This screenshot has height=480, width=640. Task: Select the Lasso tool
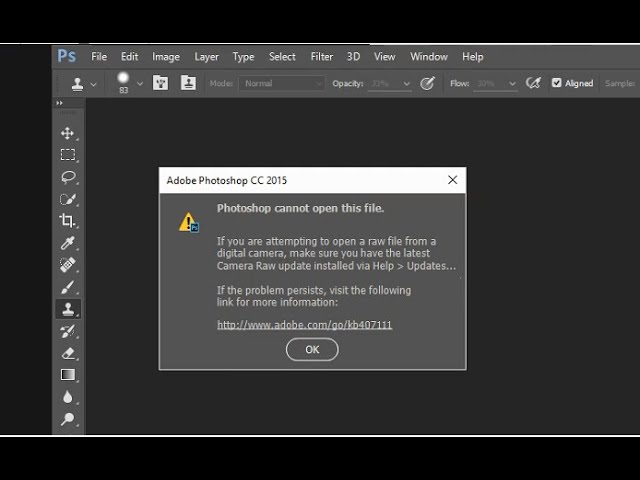(x=68, y=177)
